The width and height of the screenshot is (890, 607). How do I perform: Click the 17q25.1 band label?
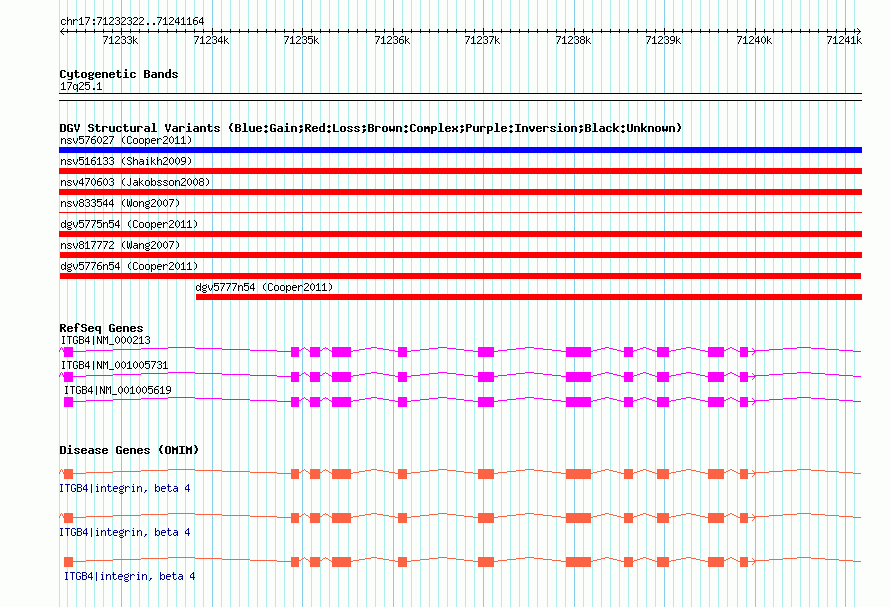point(81,86)
